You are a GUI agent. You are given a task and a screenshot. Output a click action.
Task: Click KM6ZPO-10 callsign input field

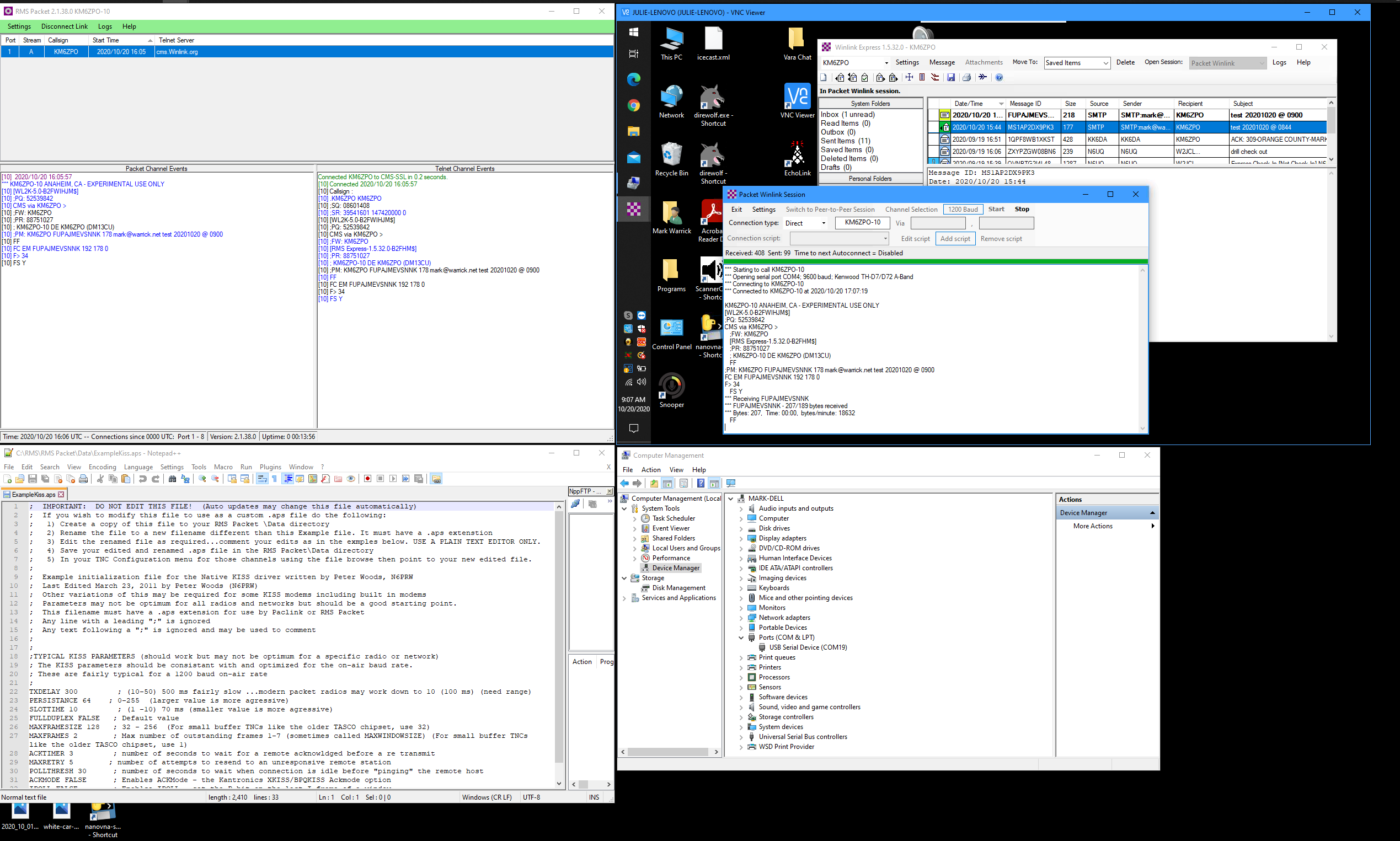[862, 223]
